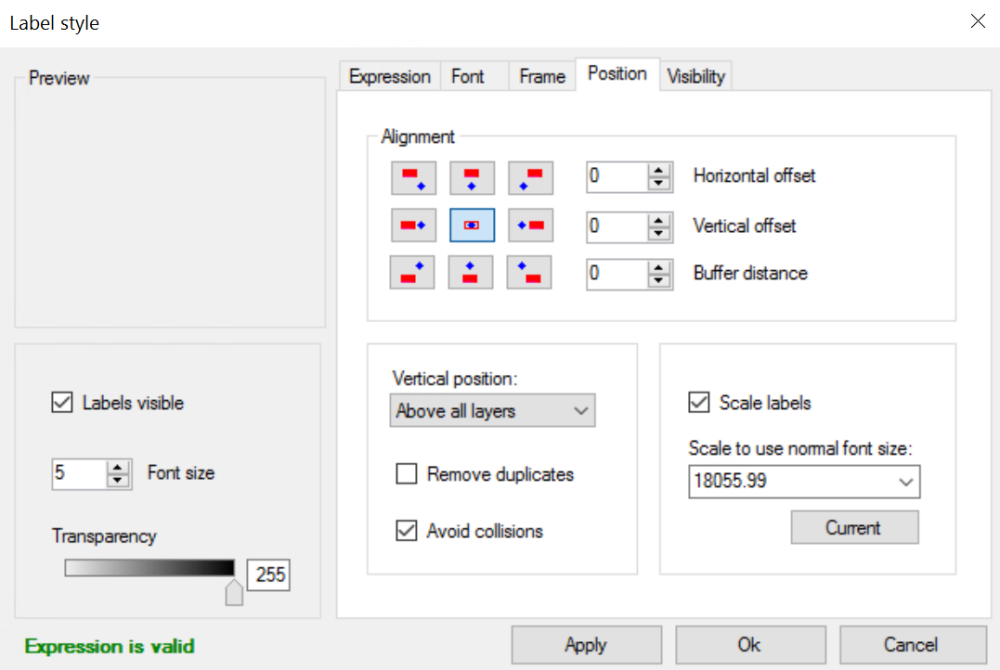This screenshot has width=1000, height=670.
Task: Open the Vertical position dropdown
Action: pyautogui.click(x=580, y=410)
